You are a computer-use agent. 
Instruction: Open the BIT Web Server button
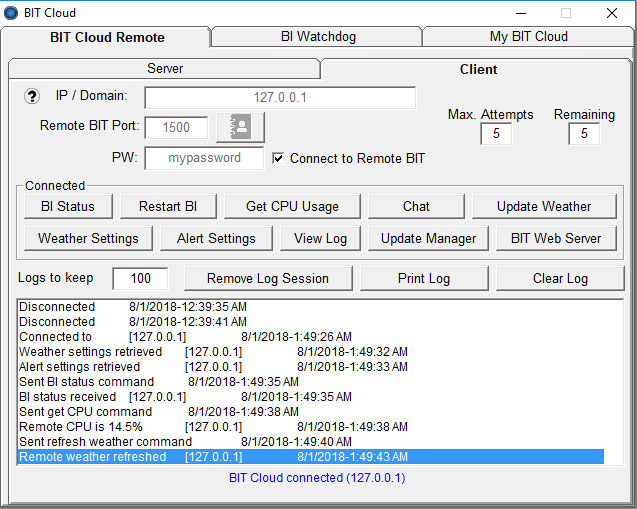[x=556, y=238]
